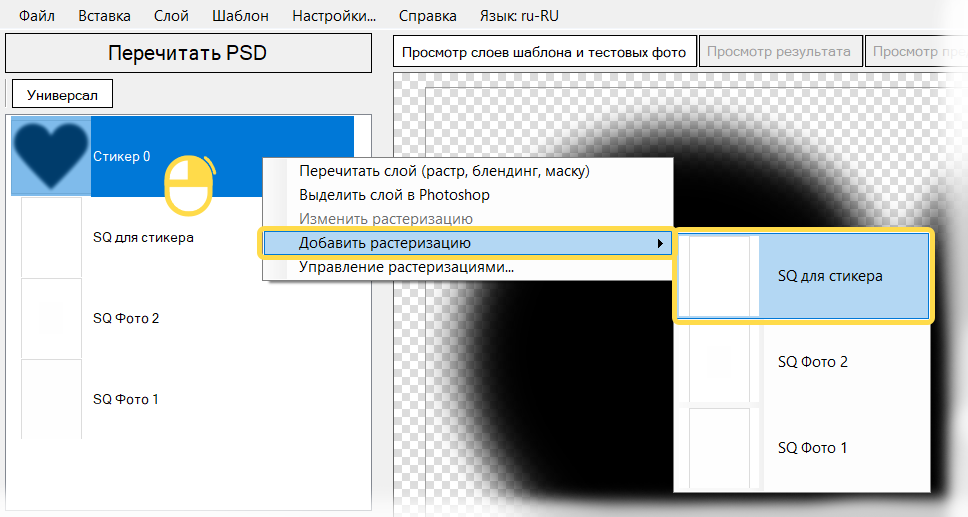Click the heart thumbnail of Стикер 0
This screenshot has width=968, height=517.
tap(50, 156)
